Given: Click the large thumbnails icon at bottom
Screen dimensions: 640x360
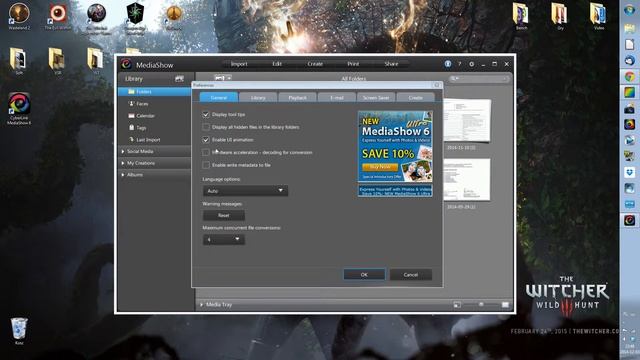Looking at the screenshot, I should (505, 304).
